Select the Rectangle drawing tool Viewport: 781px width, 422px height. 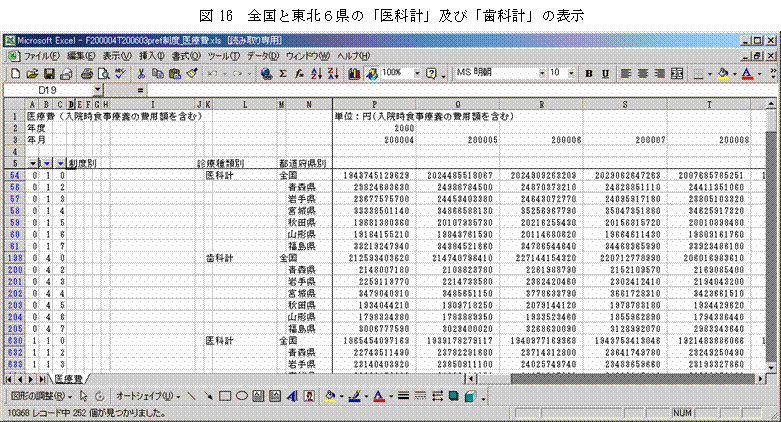[x=226, y=396]
